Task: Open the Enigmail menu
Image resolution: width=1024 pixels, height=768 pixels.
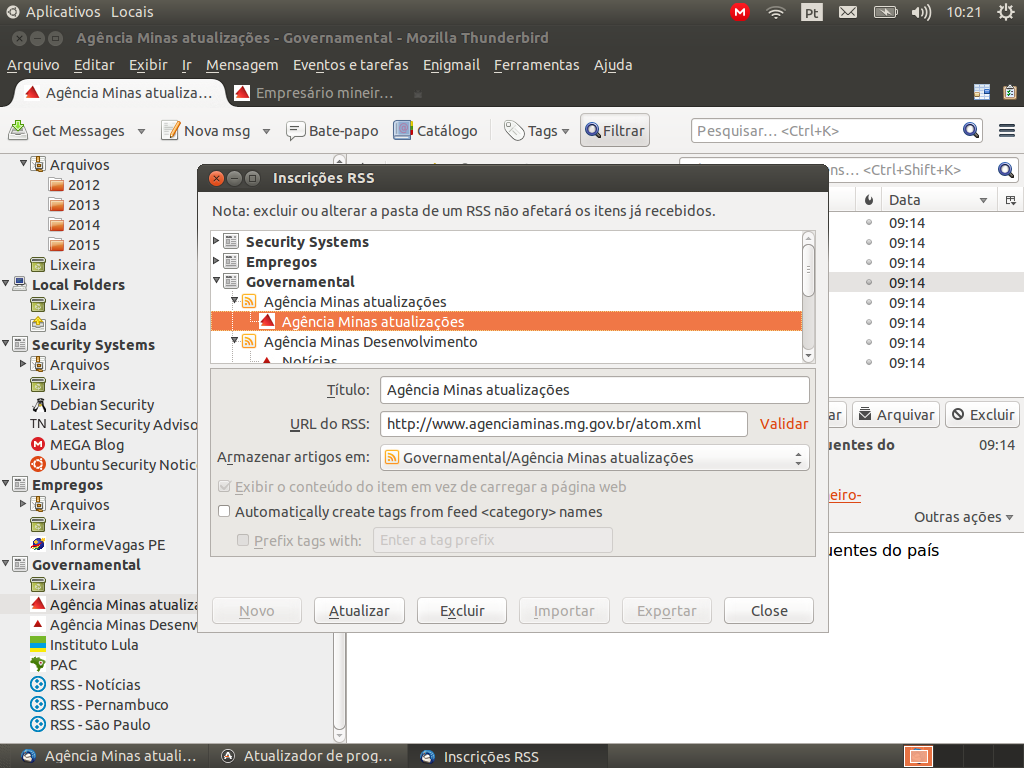Action: (x=451, y=65)
